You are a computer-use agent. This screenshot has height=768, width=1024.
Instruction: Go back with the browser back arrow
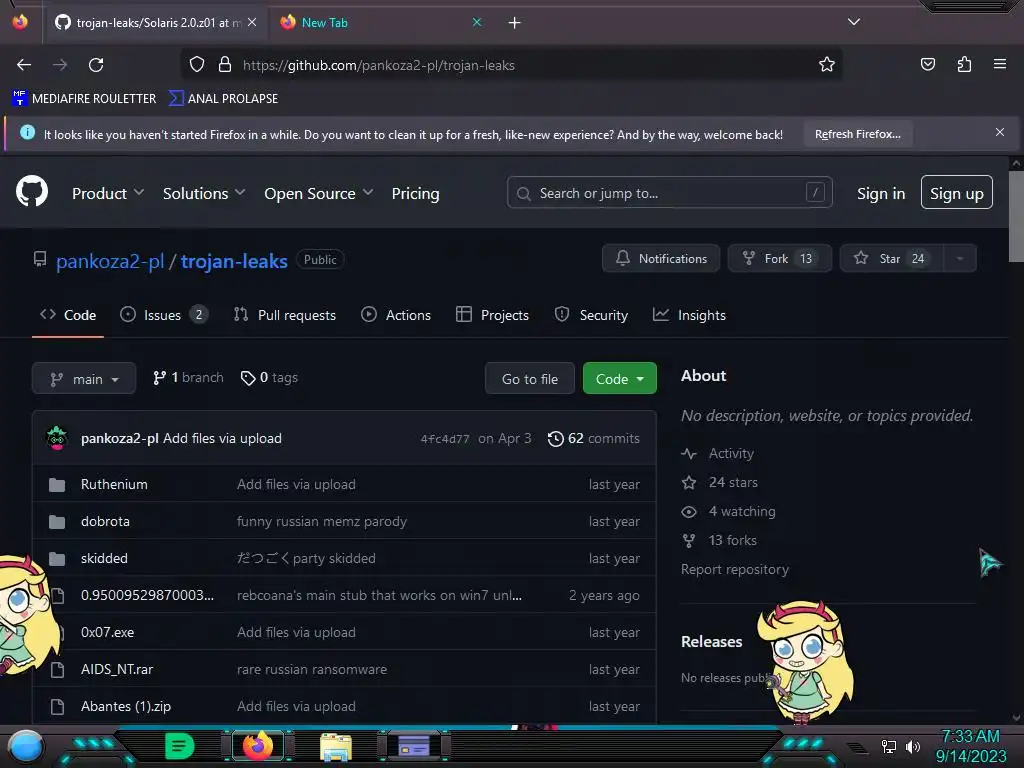24,65
